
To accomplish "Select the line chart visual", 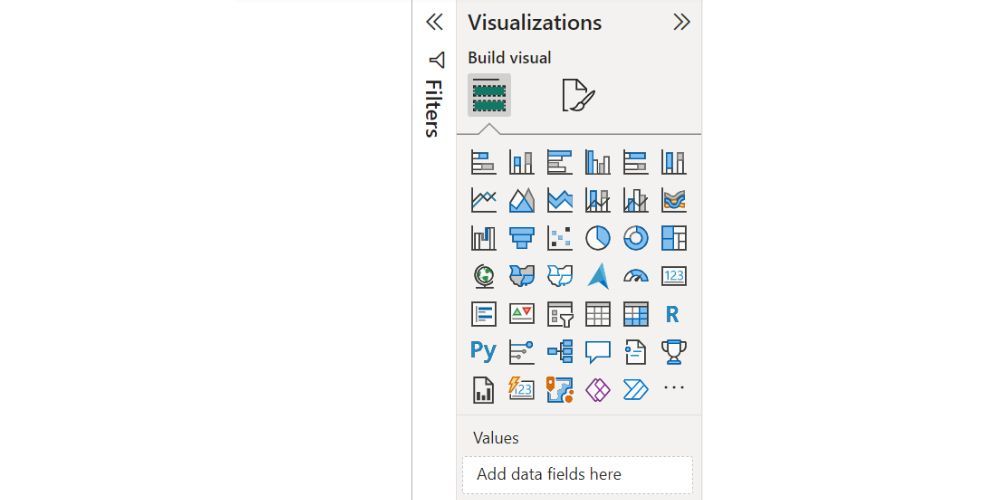I will tap(484, 200).
